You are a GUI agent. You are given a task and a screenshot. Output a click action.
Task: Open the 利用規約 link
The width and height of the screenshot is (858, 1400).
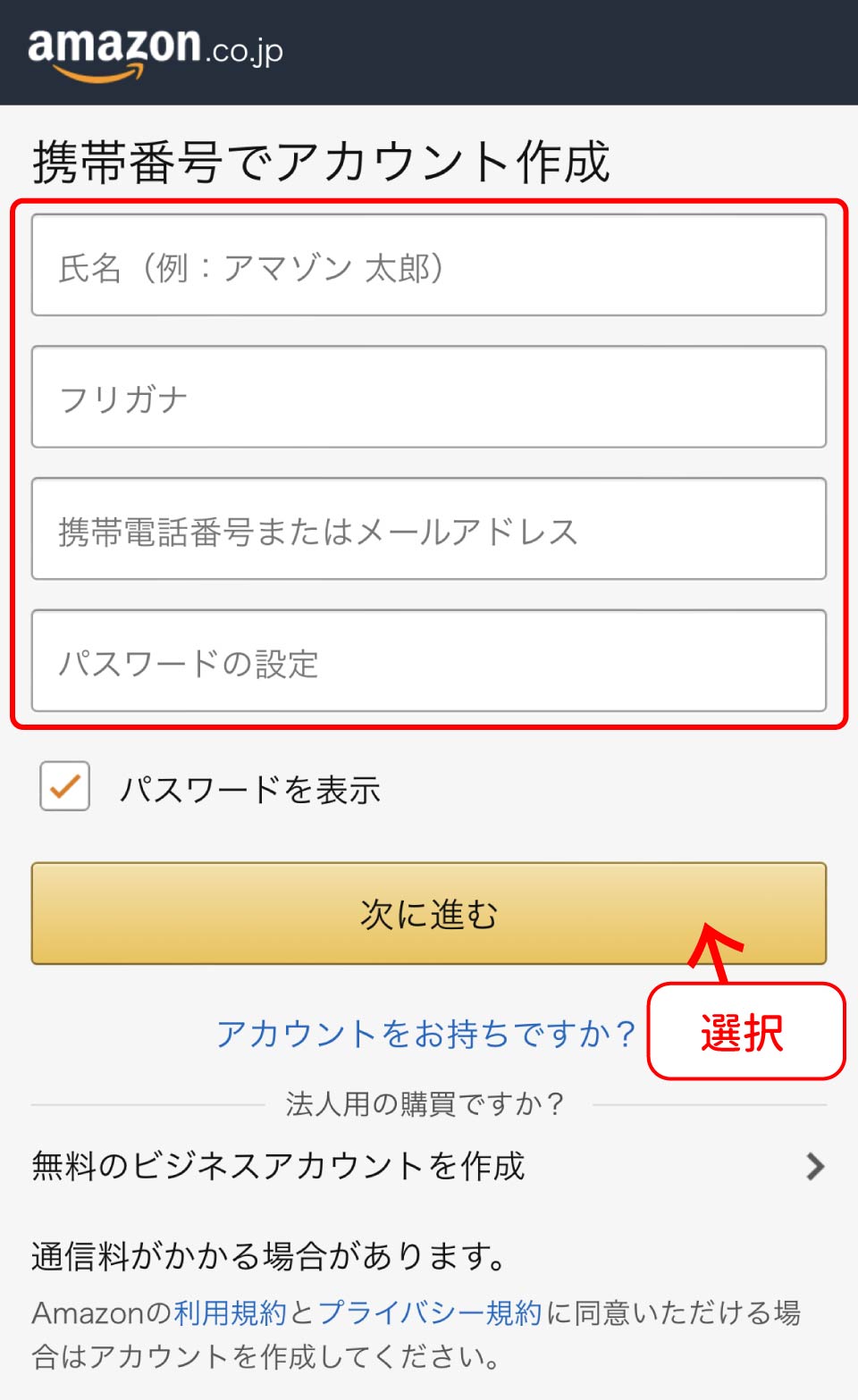coord(230,1312)
